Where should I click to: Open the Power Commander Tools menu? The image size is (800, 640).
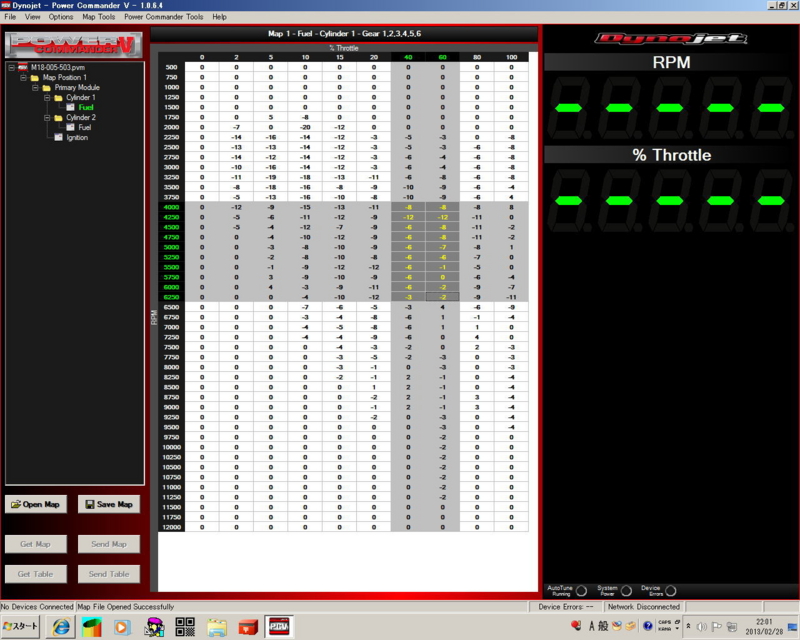[x=163, y=16]
